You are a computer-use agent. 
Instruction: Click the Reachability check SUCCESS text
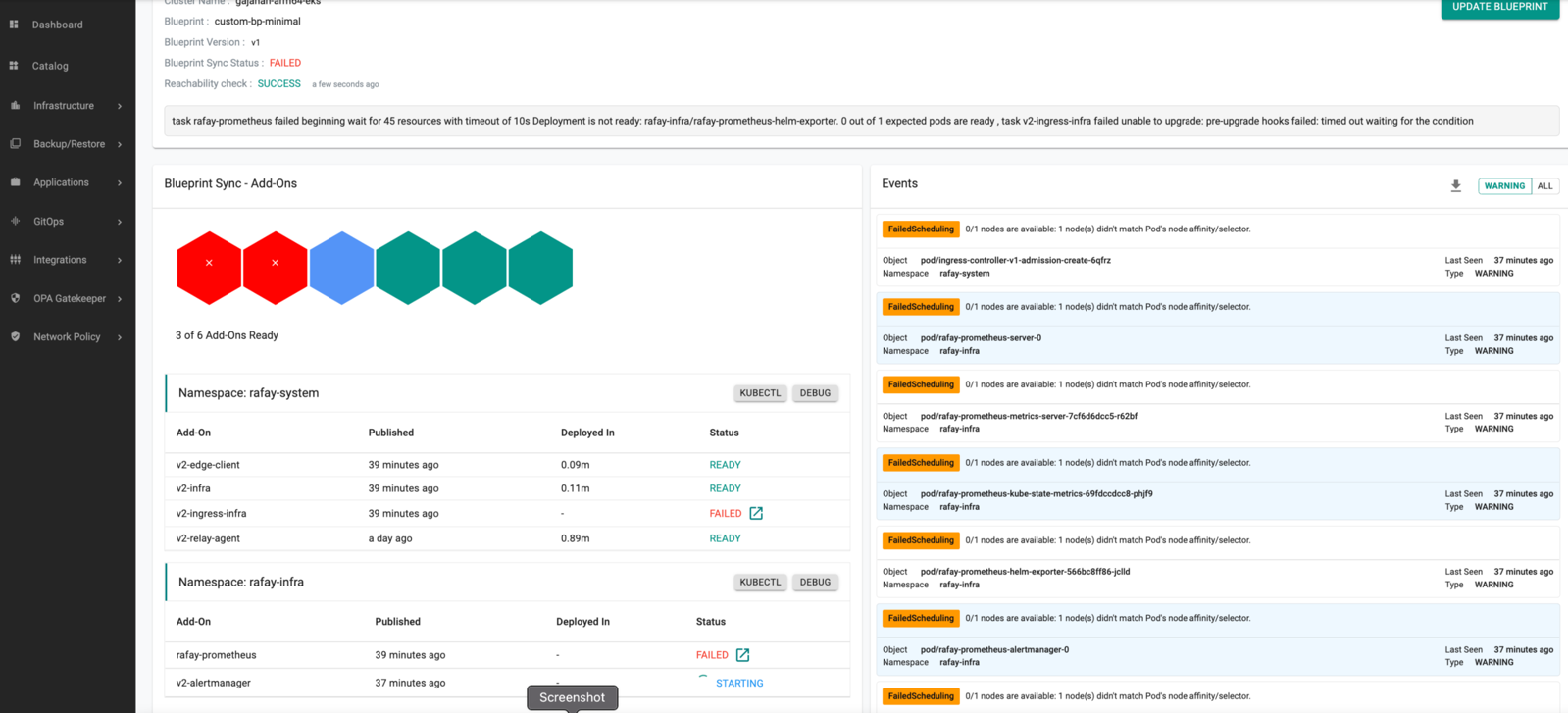tap(279, 83)
